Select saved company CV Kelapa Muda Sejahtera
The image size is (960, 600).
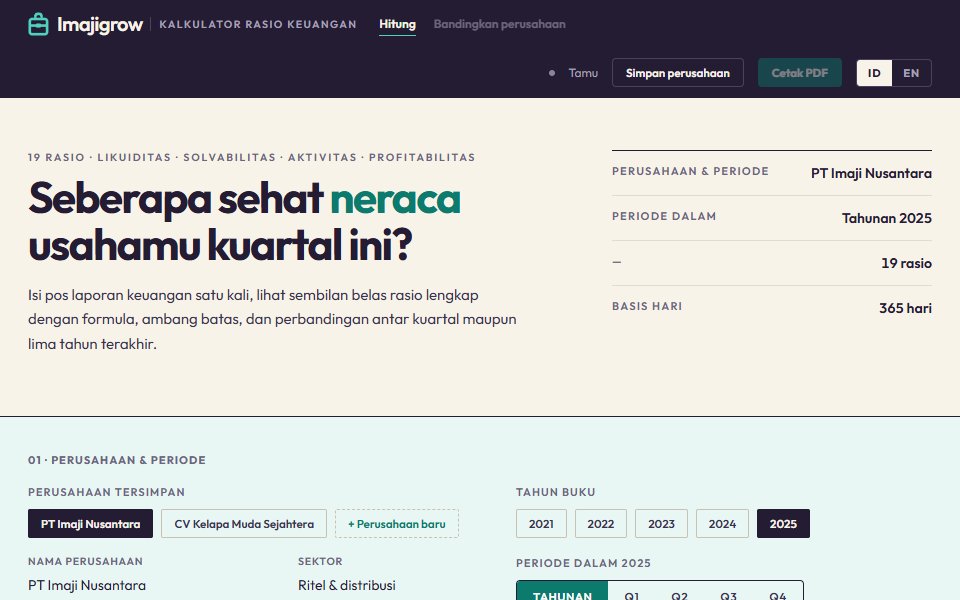pos(244,523)
